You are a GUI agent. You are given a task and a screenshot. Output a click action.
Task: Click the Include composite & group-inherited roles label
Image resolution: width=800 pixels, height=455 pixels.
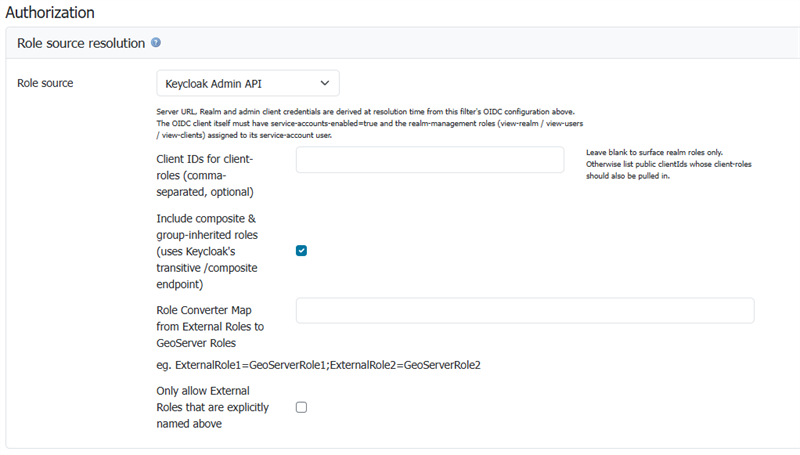tap(207, 251)
